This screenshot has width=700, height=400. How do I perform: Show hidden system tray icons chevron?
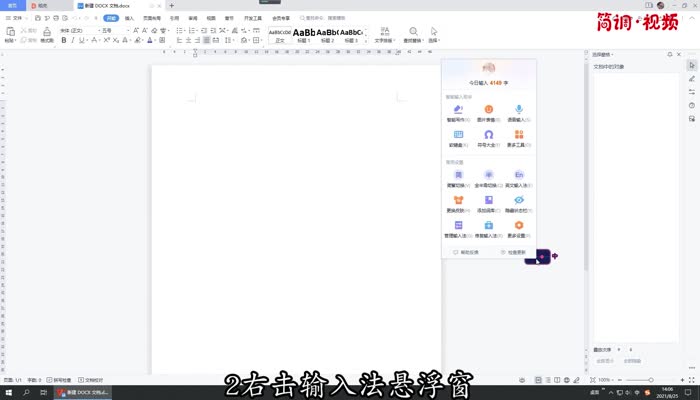(x=611, y=392)
